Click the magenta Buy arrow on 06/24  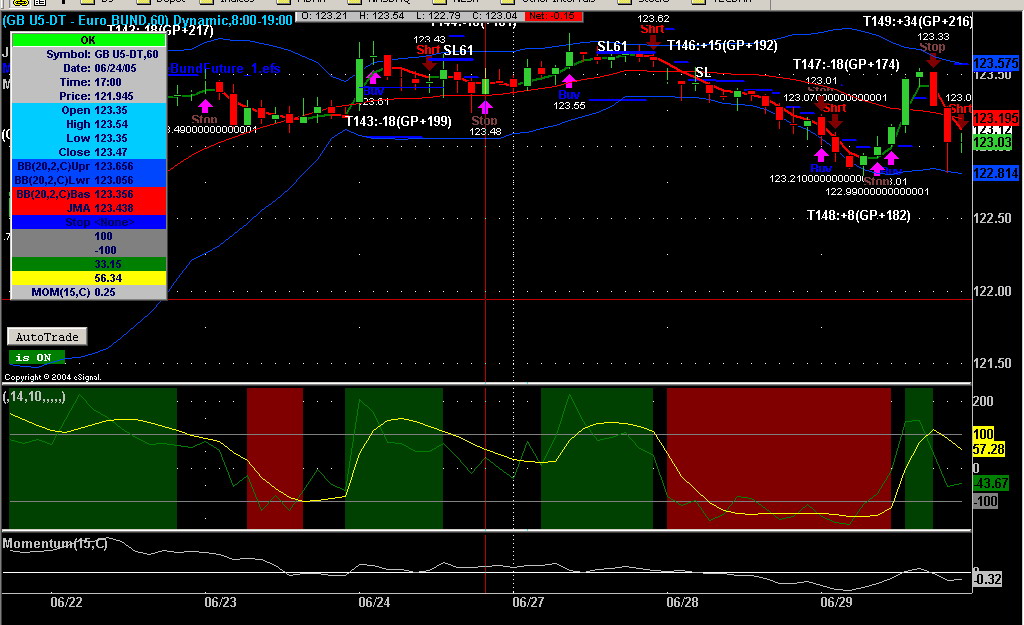click(373, 76)
